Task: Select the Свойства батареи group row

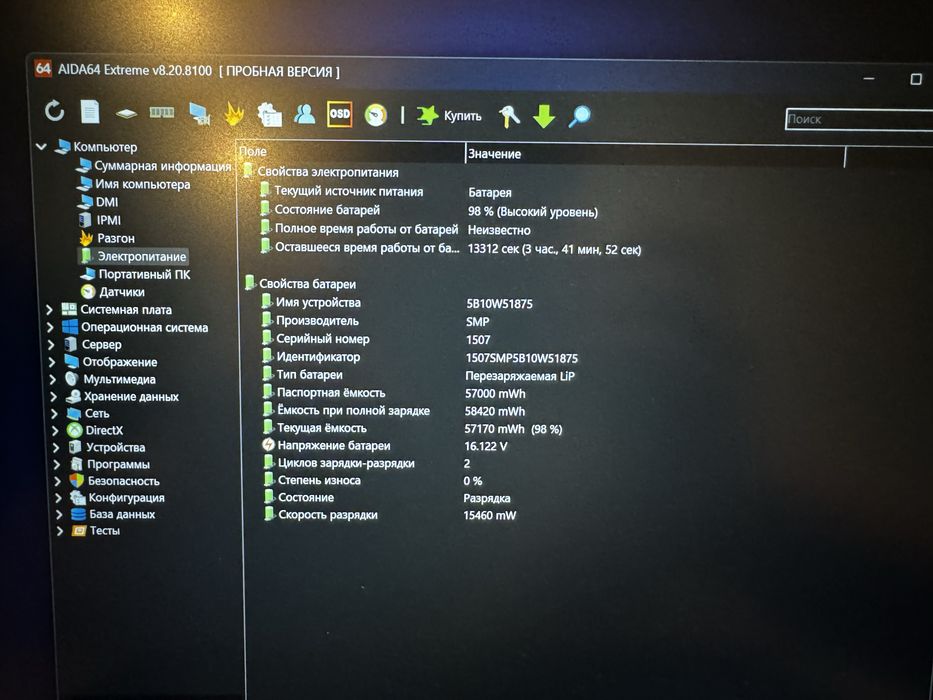Action: click(x=307, y=285)
